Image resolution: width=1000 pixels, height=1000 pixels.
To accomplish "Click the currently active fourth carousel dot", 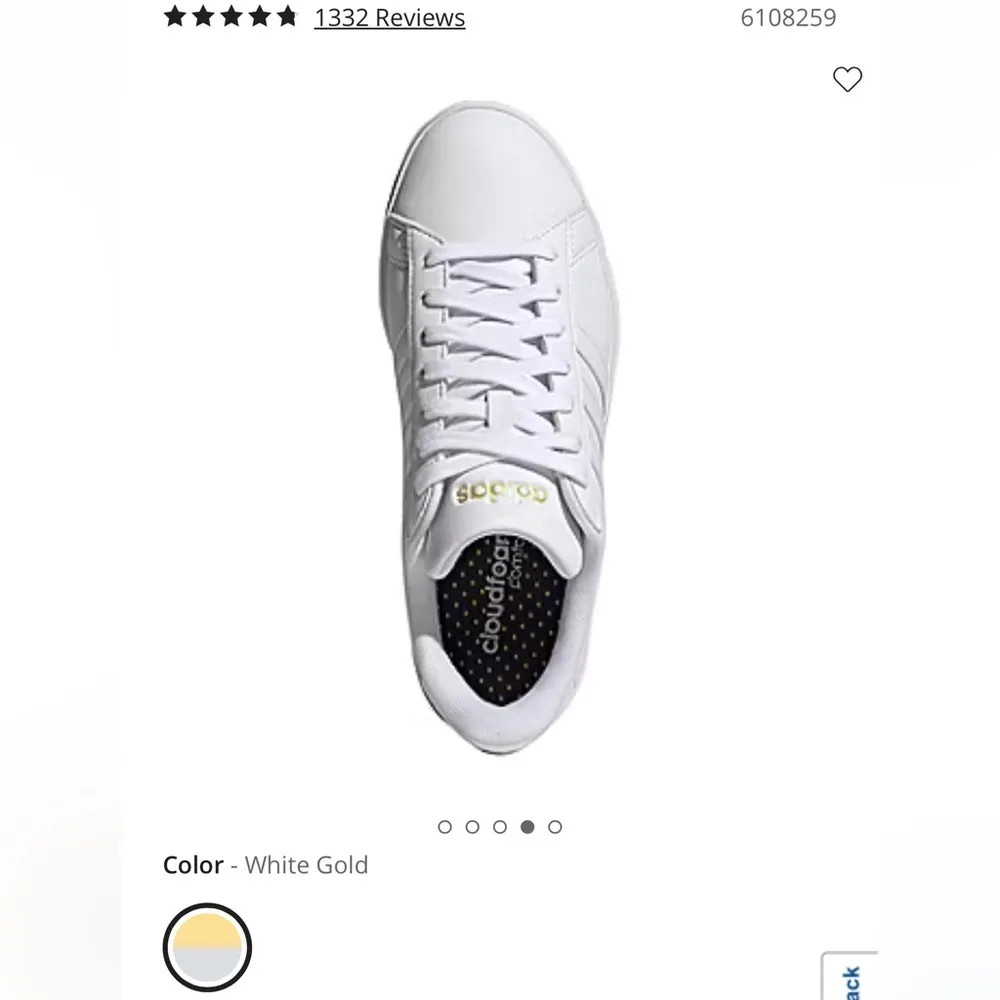I will pos(526,827).
